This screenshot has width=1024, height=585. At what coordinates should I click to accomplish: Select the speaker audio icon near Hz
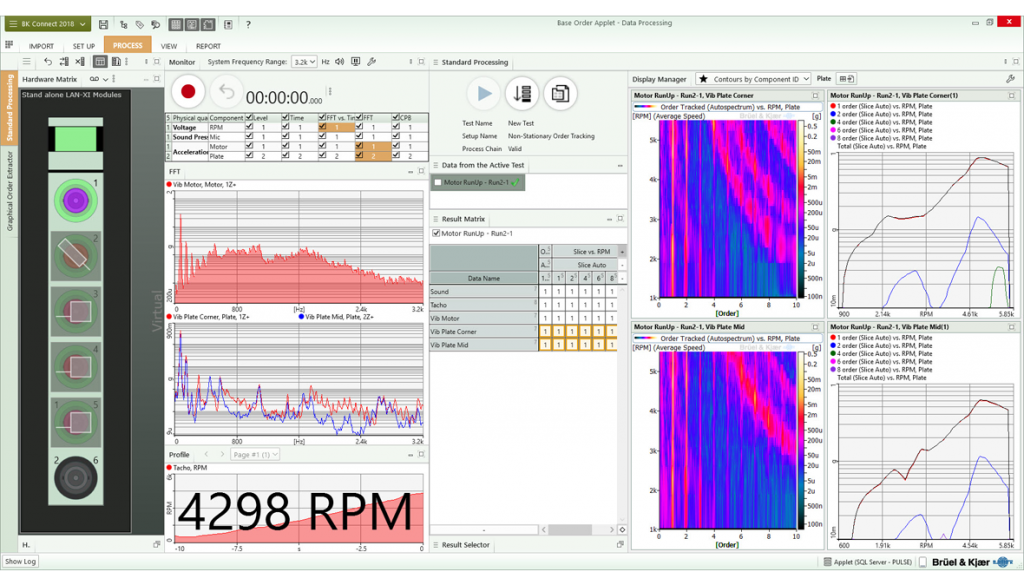pyautogui.click(x=339, y=62)
